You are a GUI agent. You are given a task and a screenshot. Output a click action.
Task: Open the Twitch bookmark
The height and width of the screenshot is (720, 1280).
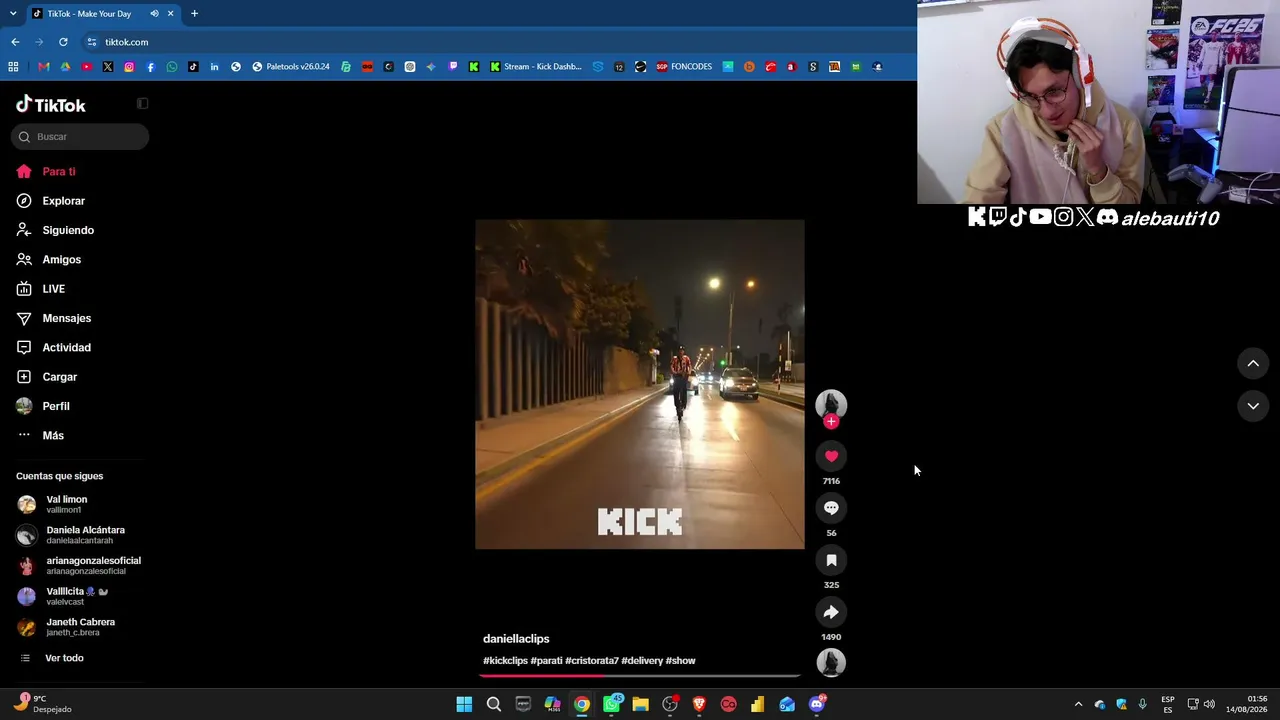tap(453, 67)
